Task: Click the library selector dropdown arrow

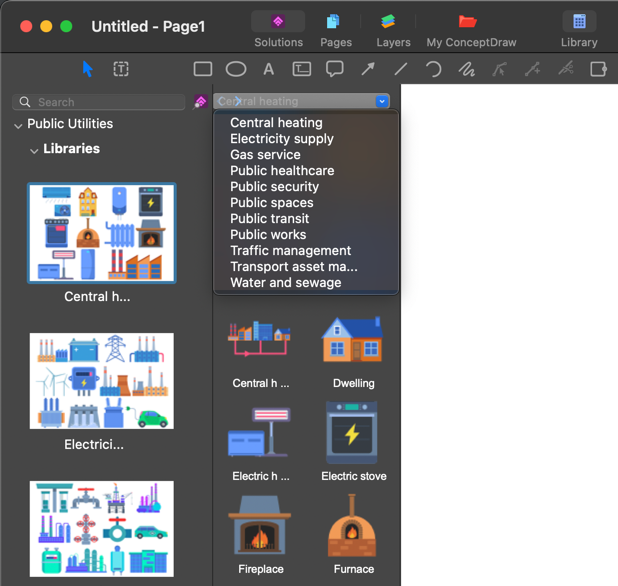Action: click(x=382, y=101)
